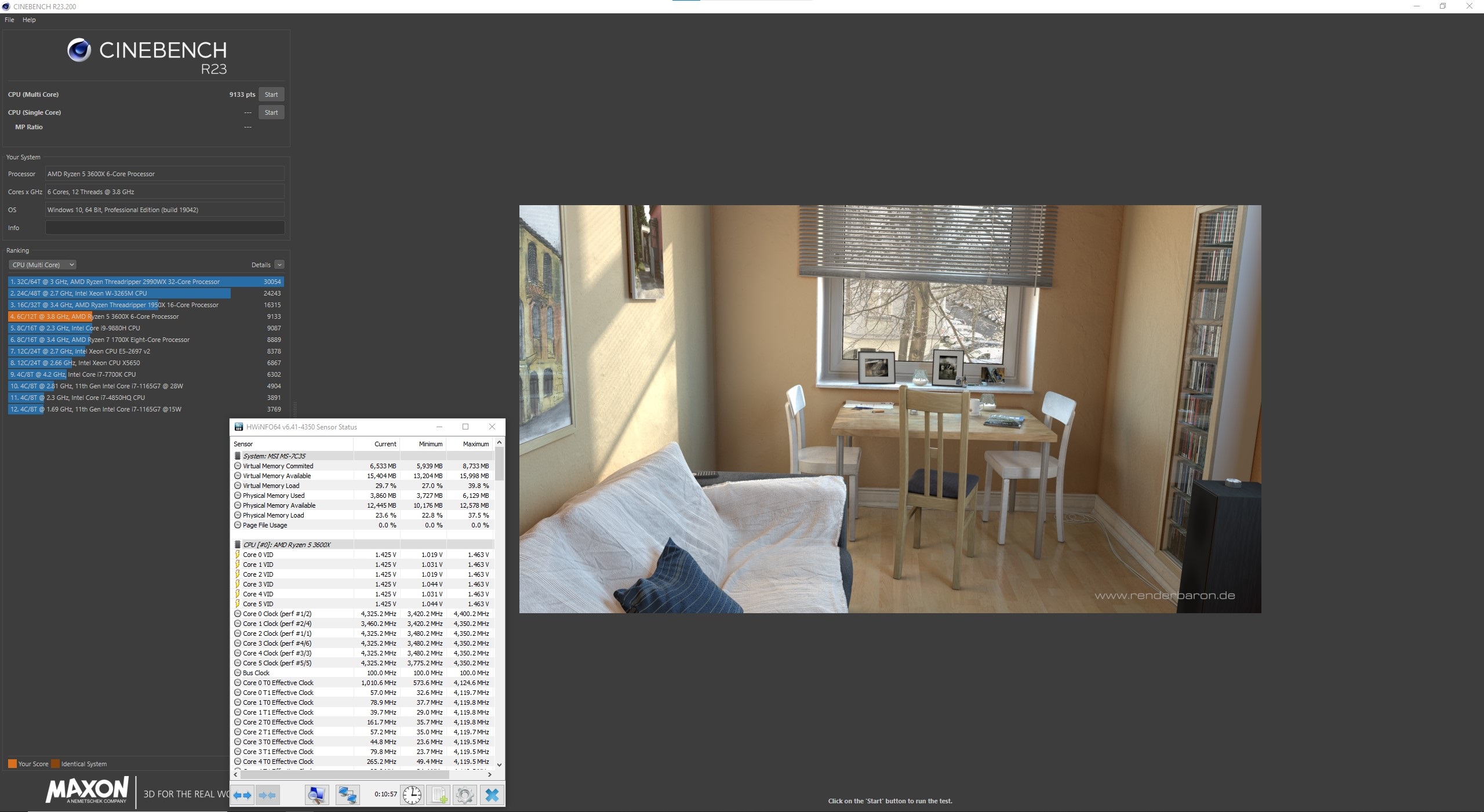Click the HWiNFO title bar app icon

[x=238, y=427]
